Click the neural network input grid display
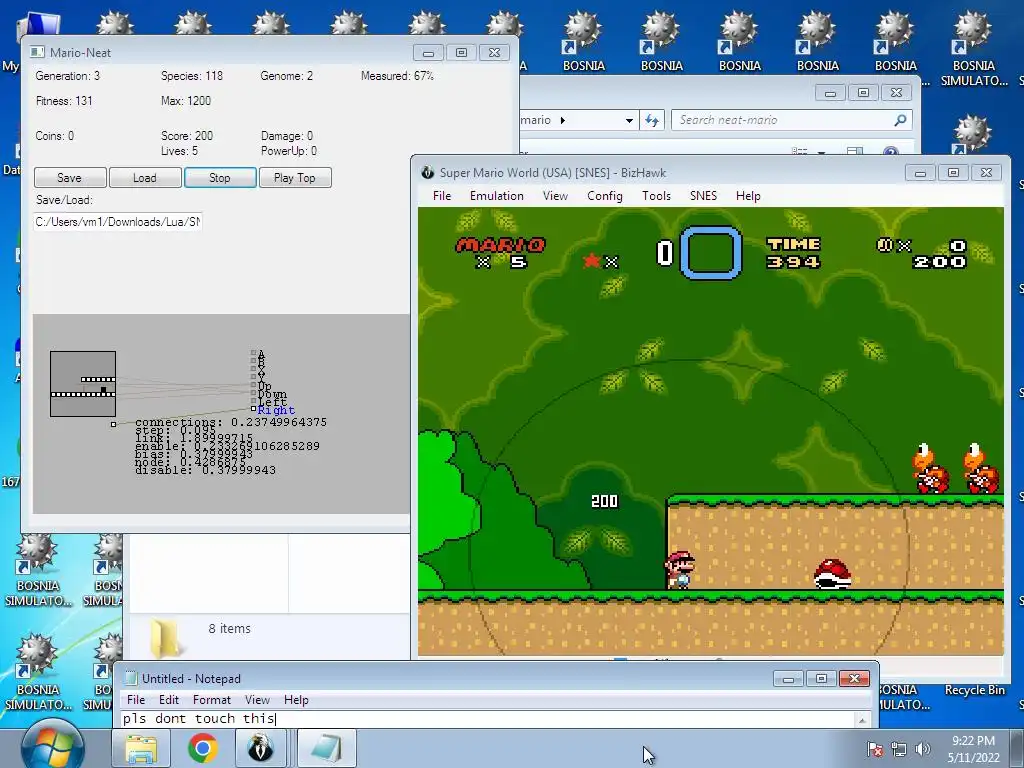This screenshot has width=1024, height=768. coord(83,384)
